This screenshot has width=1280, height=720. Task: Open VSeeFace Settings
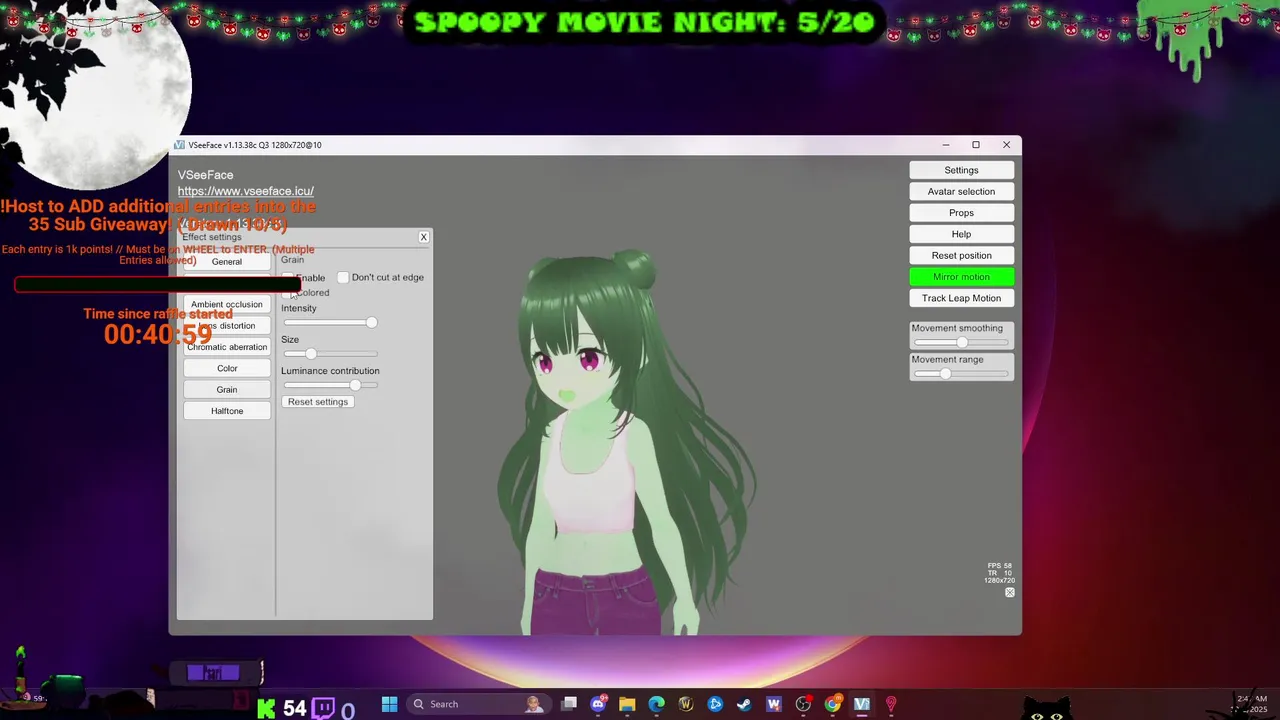[961, 170]
